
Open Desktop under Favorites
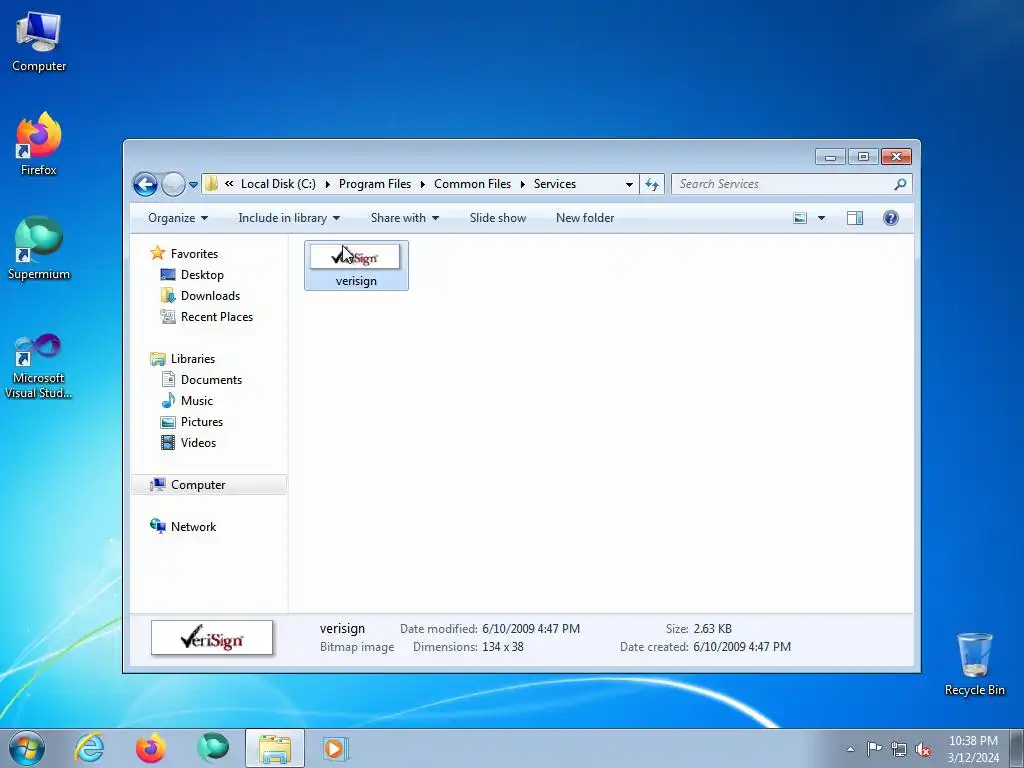(x=202, y=275)
